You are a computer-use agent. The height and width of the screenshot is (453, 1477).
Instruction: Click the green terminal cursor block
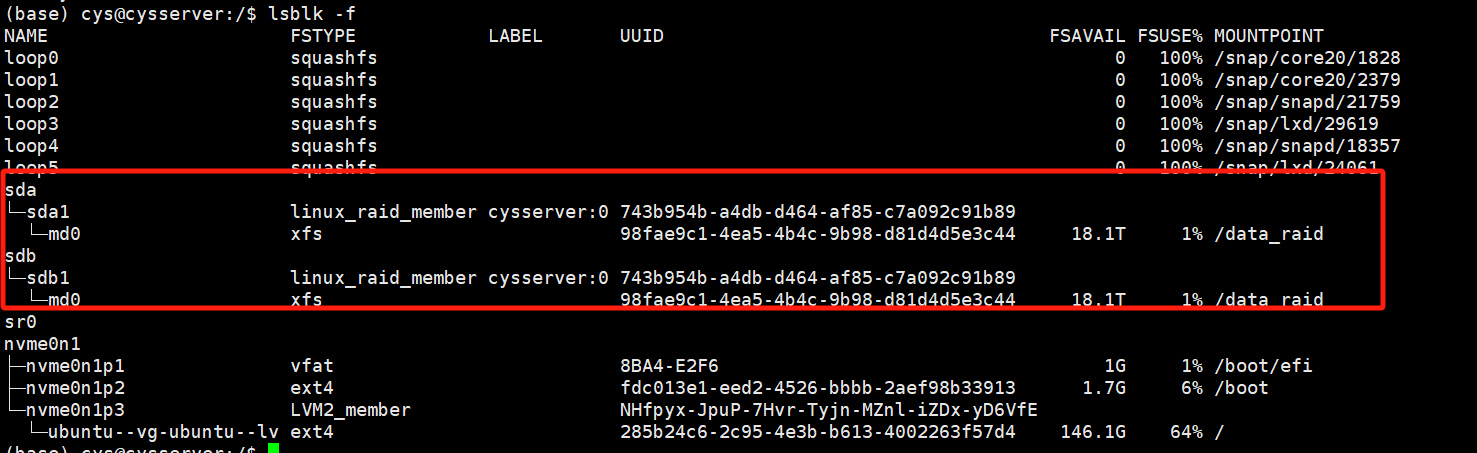[274, 448]
